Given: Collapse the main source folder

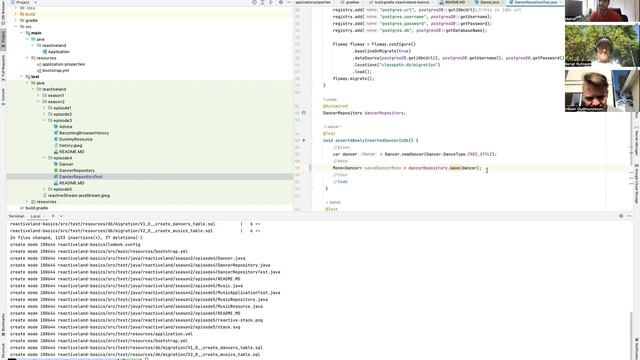Looking at the screenshot, I should [22, 33].
